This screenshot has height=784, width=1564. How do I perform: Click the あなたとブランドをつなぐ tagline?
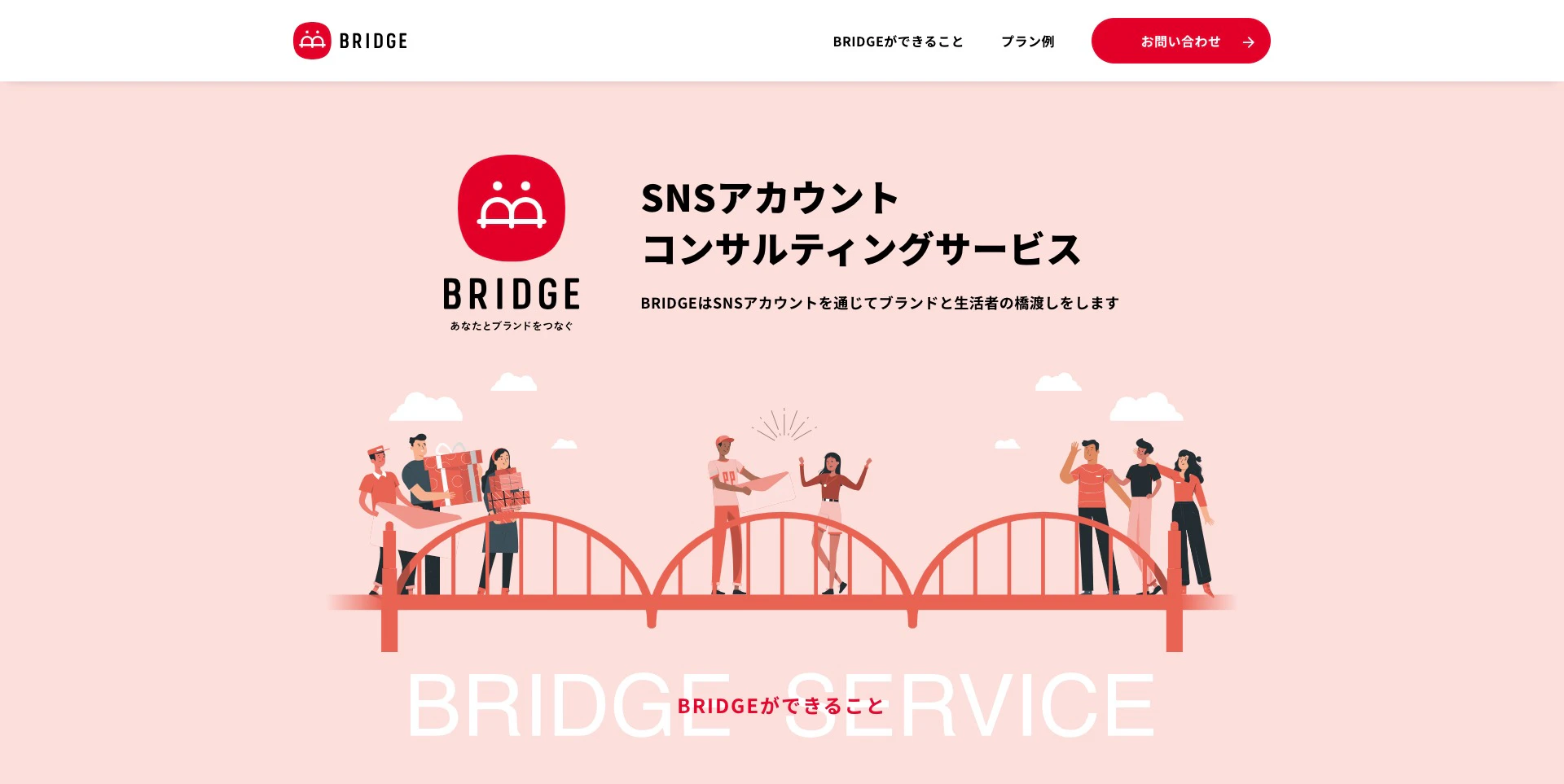pyautogui.click(x=512, y=326)
